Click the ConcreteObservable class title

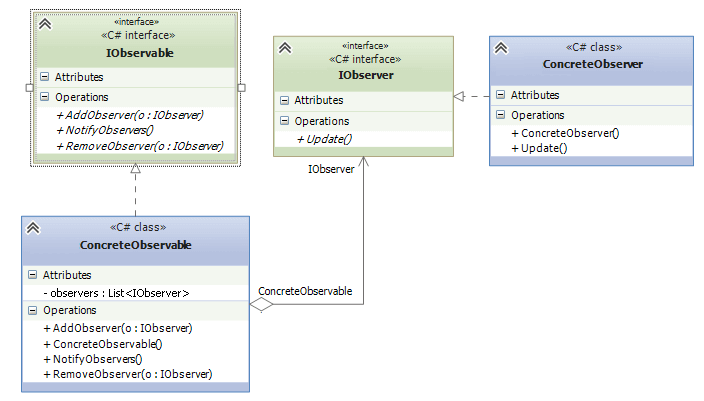point(135,245)
